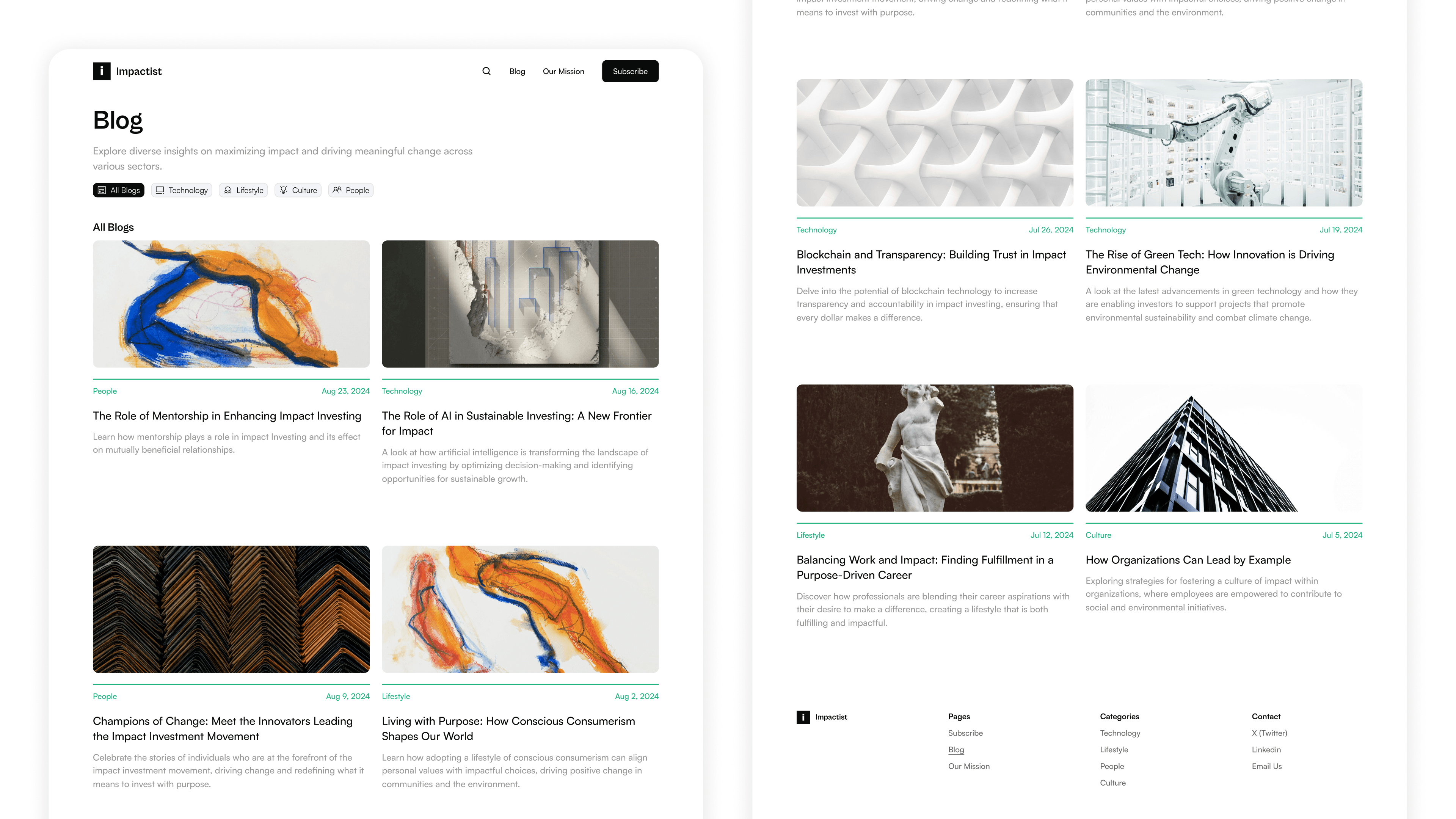Image resolution: width=1456 pixels, height=819 pixels.
Task: Open the stacked metal angles thumbnail
Action: [x=231, y=609]
